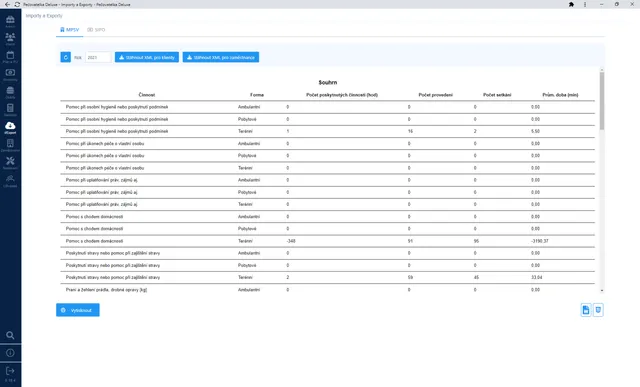The width and height of the screenshot is (640, 387).
Task: Open the calendar planning sidebar icon
Action: point(10,56)
